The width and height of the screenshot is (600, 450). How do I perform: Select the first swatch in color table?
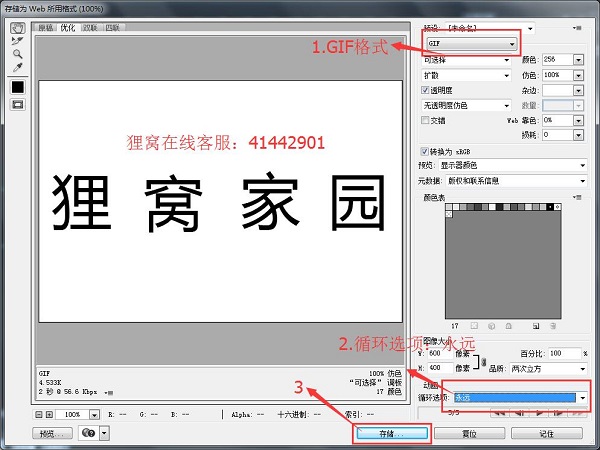[449, 207]
